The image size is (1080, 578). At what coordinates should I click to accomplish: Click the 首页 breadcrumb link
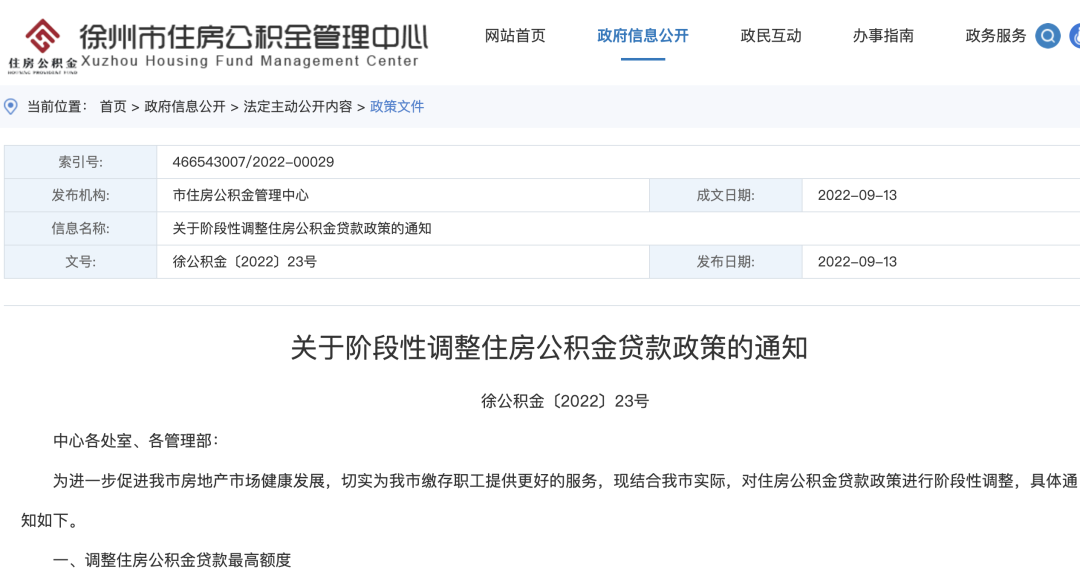[113, 107]
